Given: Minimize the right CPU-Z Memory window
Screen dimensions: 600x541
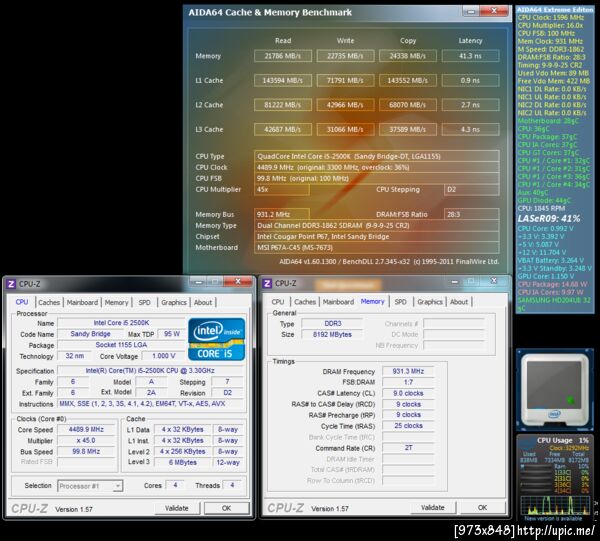Looking at the screenshot, I should point(455,281).
